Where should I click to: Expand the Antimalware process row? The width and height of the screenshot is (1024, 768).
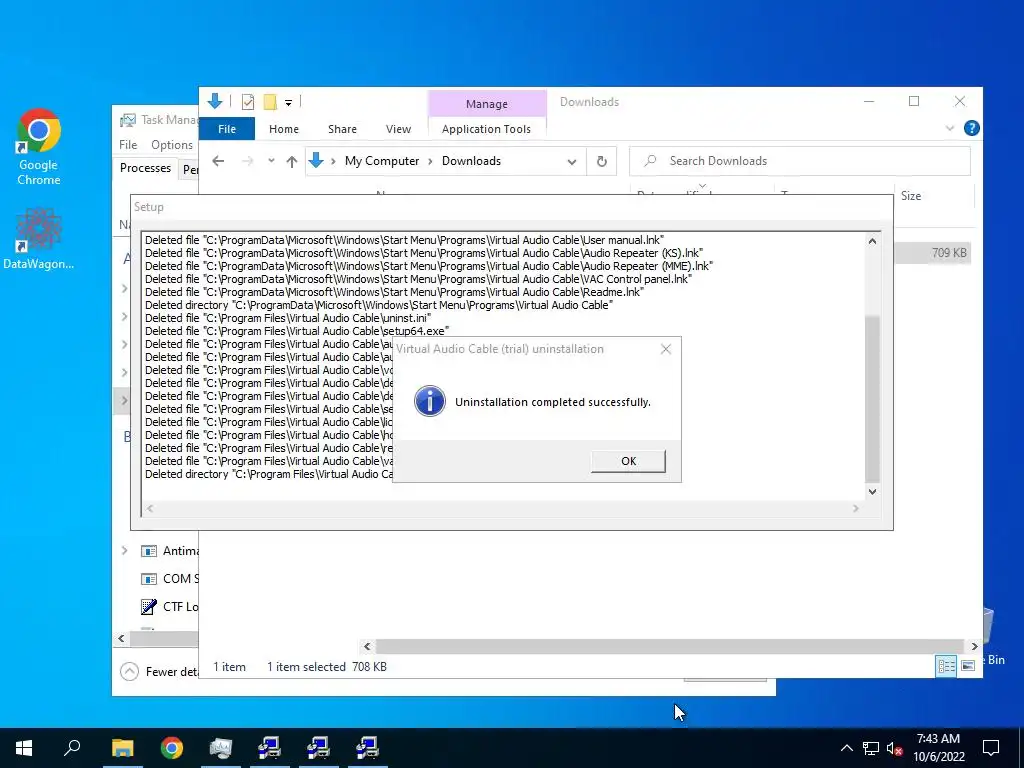(124, 551)
